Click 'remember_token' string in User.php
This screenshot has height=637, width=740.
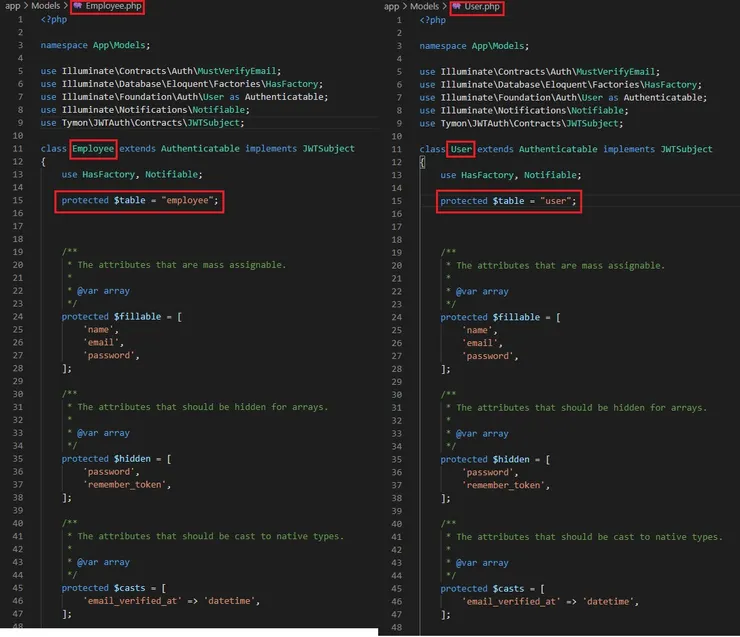(x=504, y=486)
